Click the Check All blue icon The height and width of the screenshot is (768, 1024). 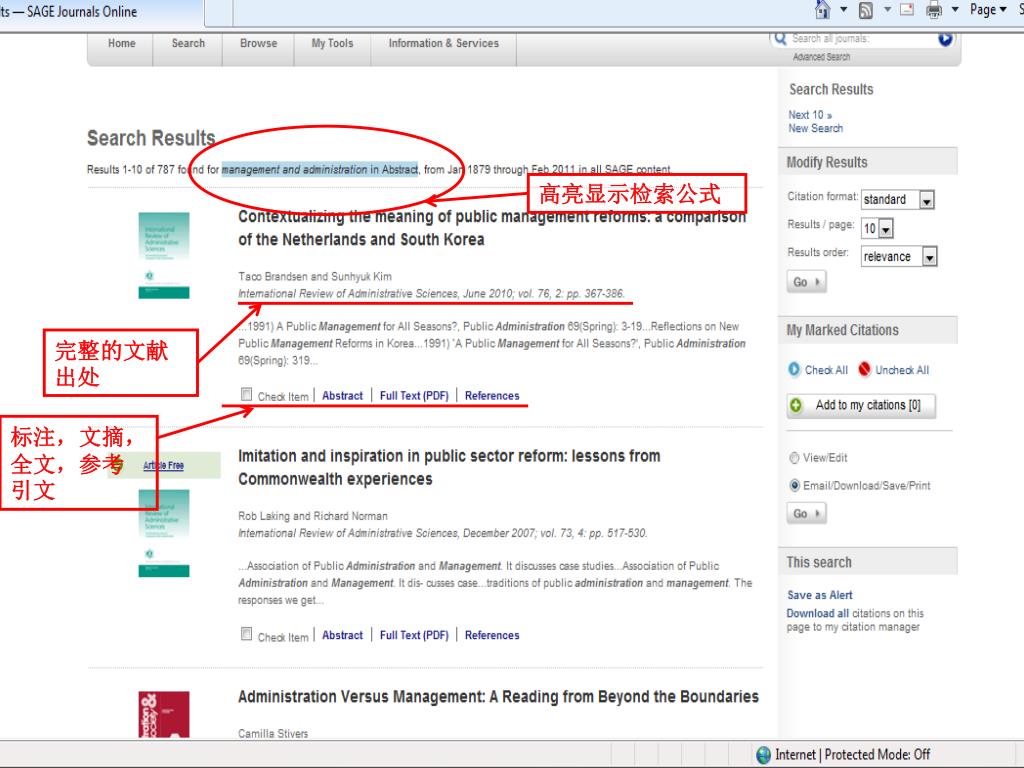pos(794,370)
